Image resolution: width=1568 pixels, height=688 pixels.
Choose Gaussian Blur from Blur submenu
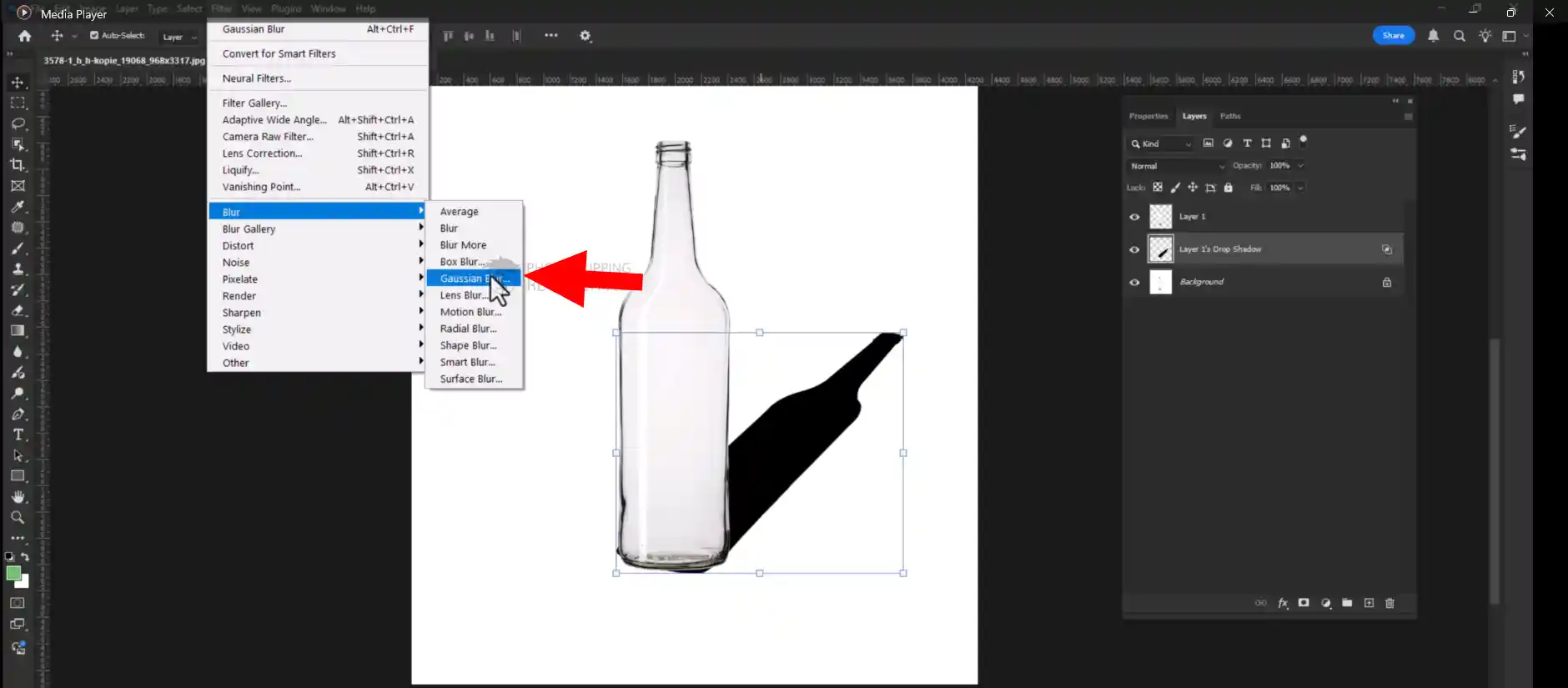click(474, 279)
